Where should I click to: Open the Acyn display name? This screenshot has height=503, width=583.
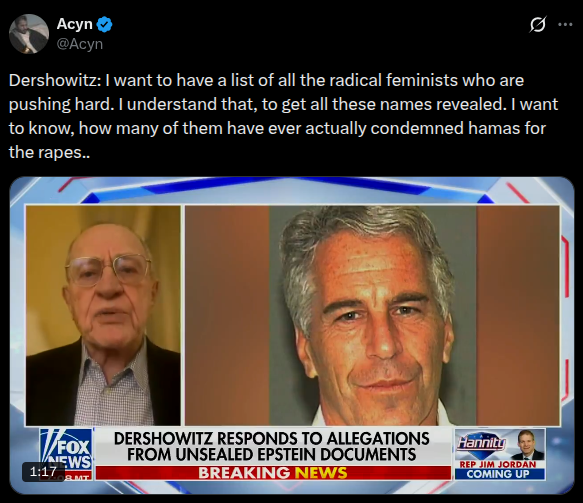click(74, 24)
